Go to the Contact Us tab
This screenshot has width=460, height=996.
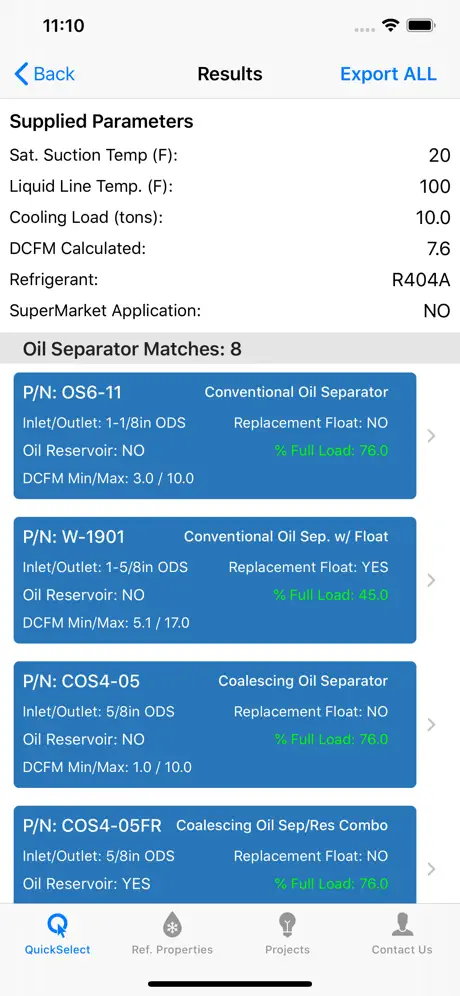click(x=402, y=934)
